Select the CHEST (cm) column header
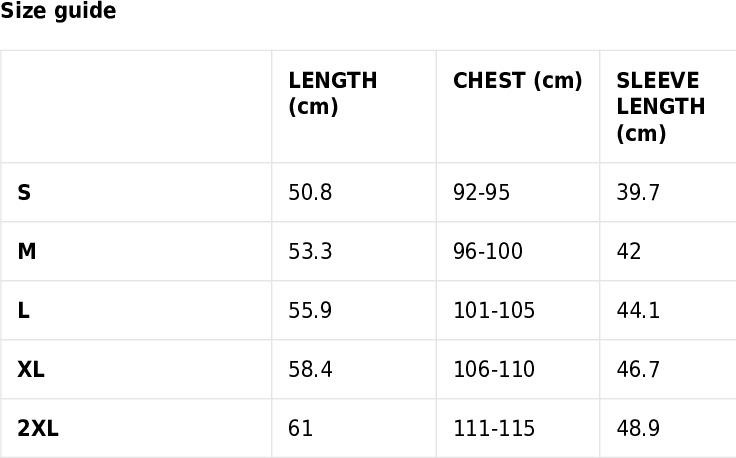This screenshot has width=736, height=458. pos(518,107)
